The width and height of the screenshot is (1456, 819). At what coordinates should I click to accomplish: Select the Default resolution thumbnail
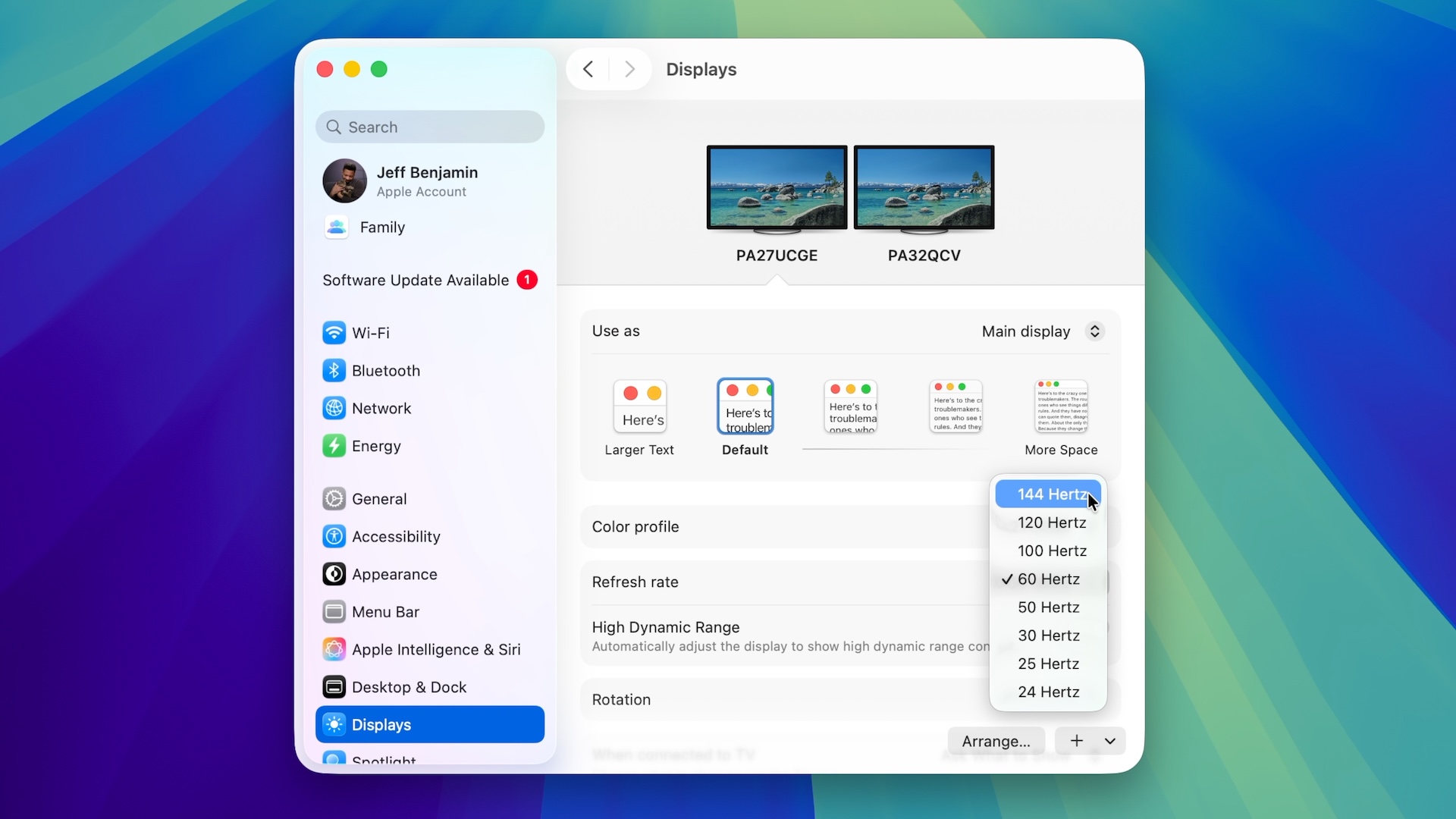(745, 407)
